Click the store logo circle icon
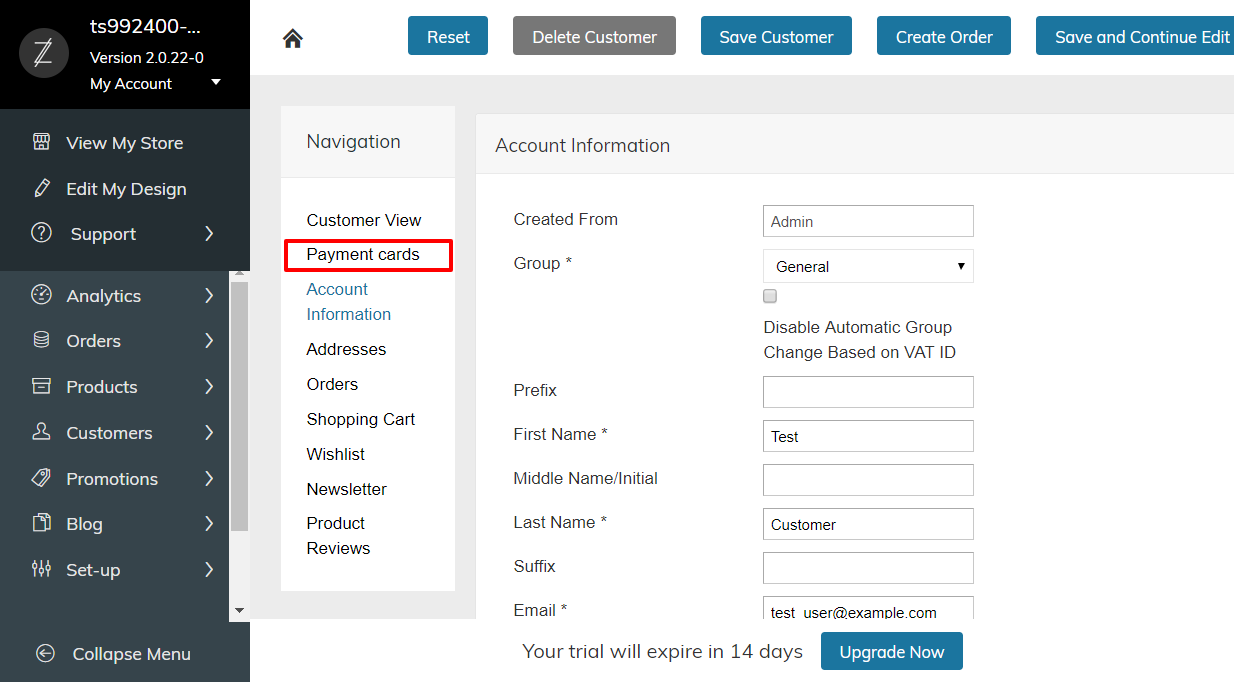 point(44,53)
